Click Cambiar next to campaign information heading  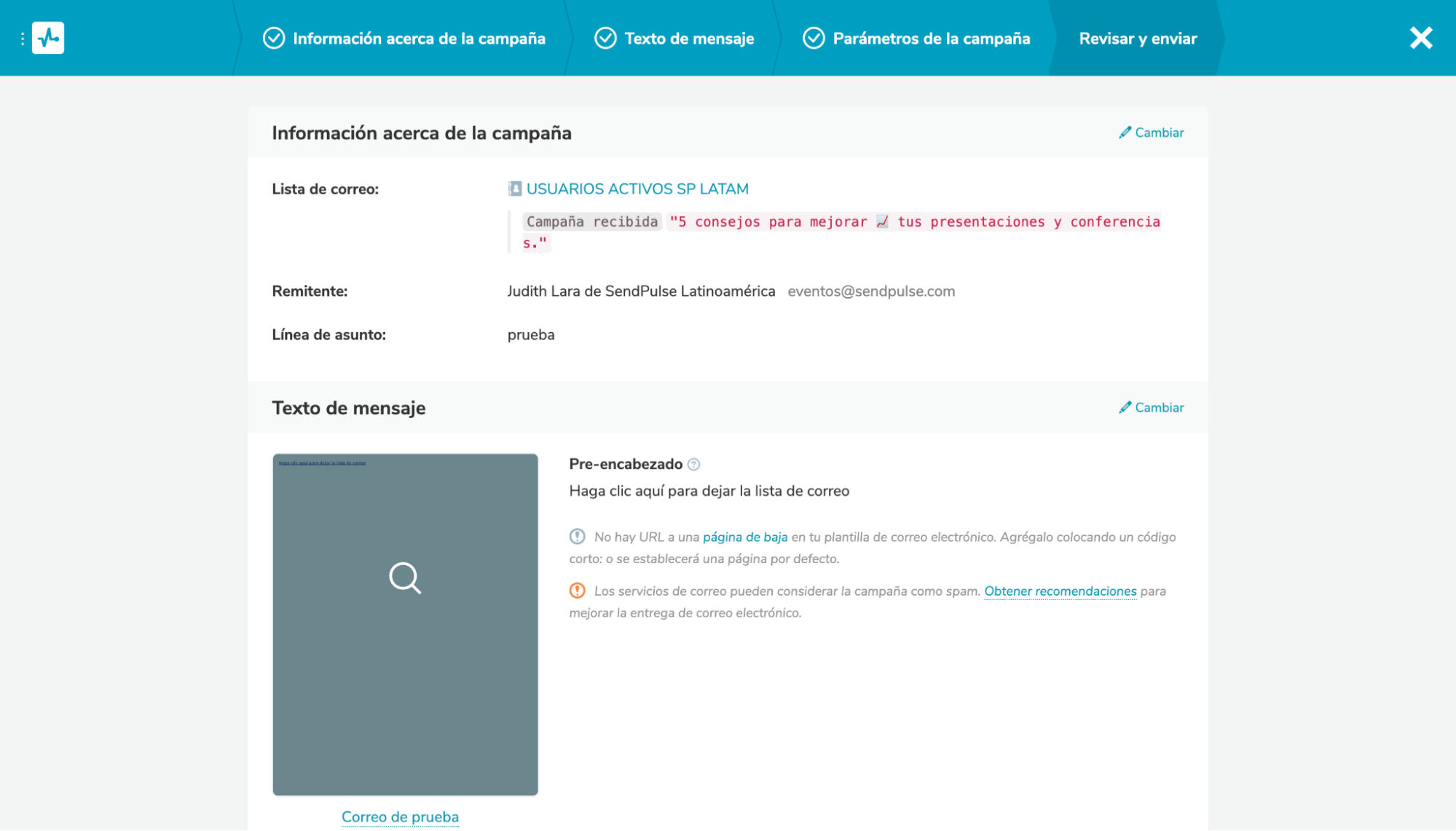pos(1159,133)
